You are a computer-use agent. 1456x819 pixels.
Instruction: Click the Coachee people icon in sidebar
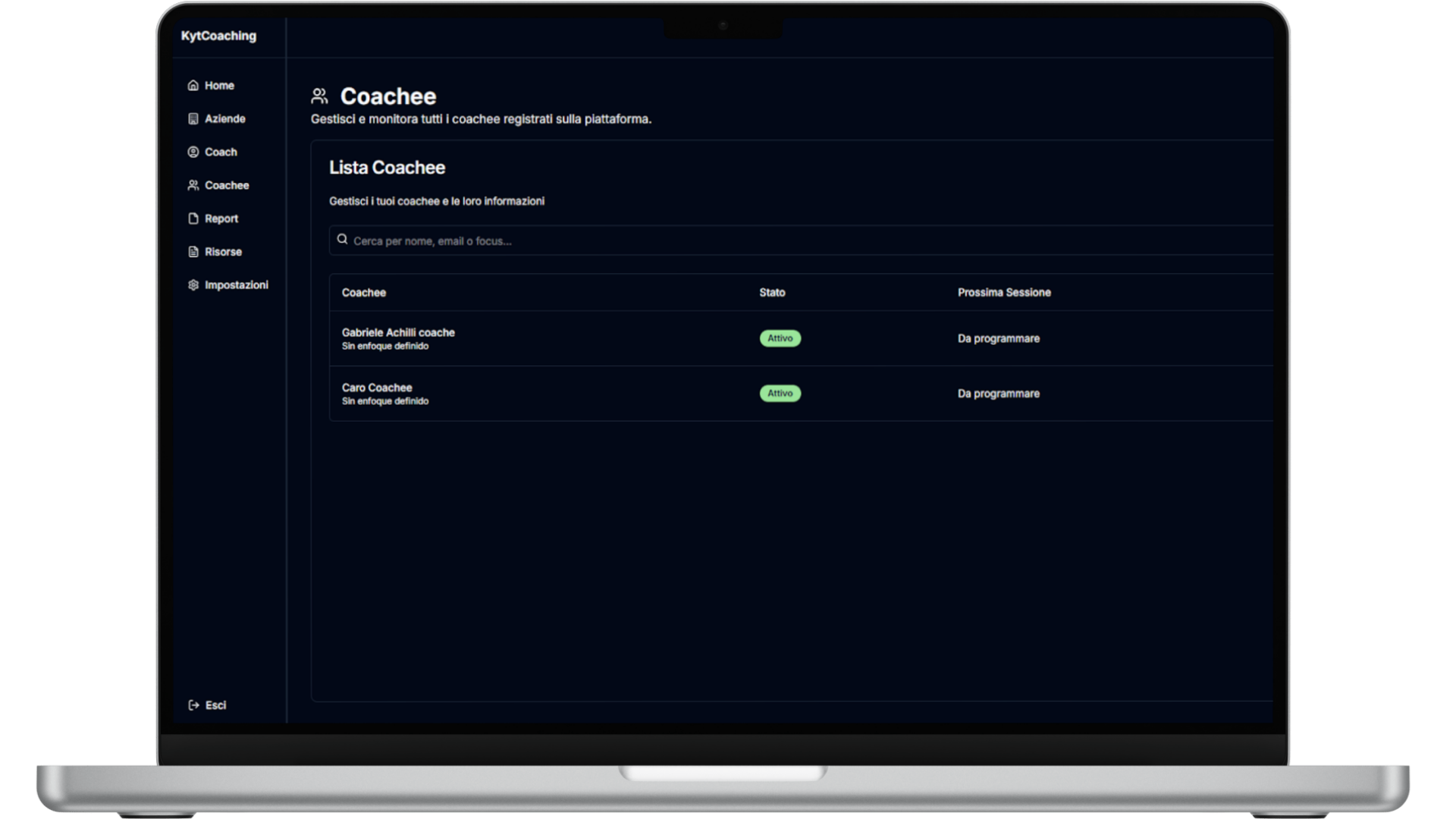click(193, 186)
